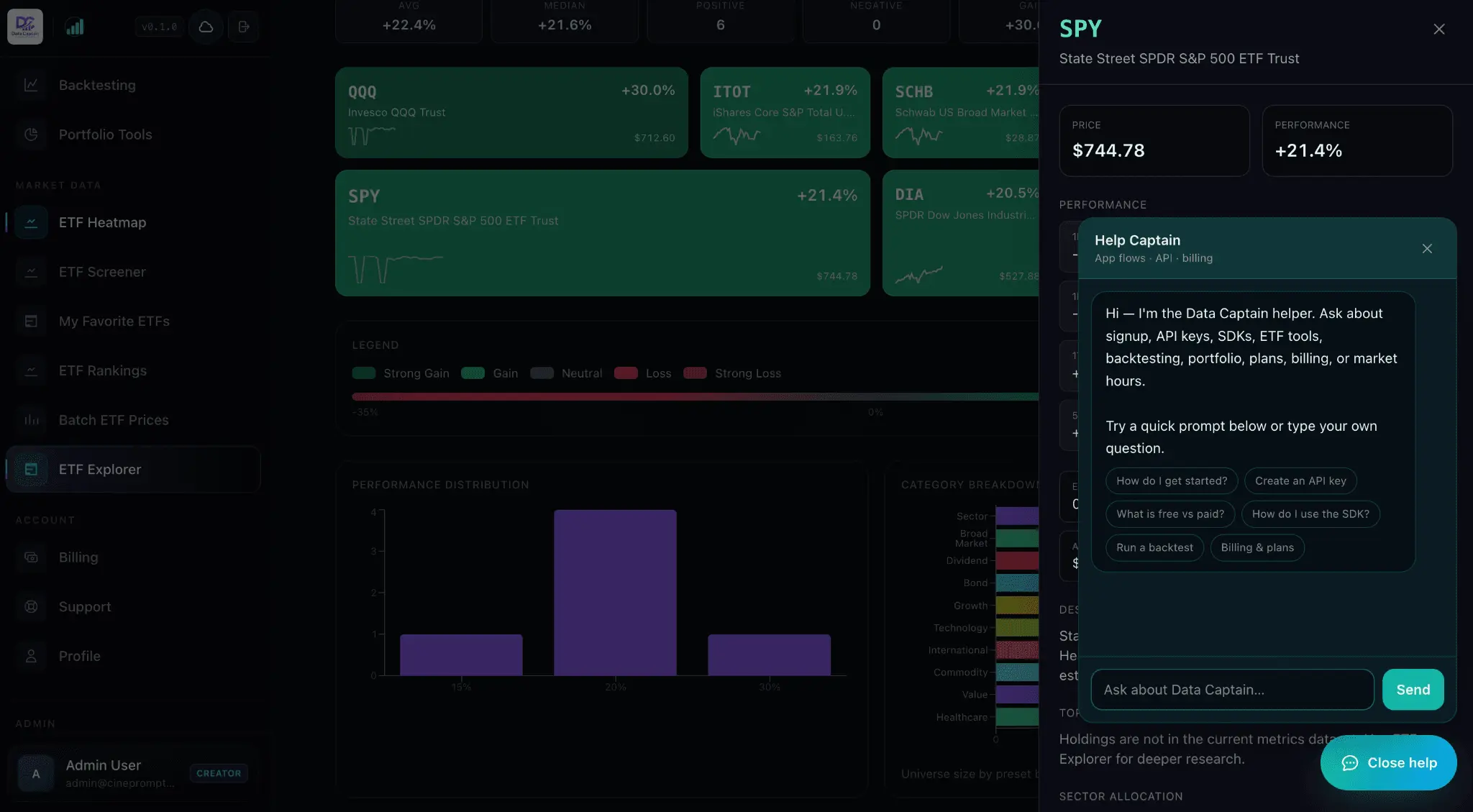Go to ETF Screener page
Image resolution: width=1473 pixels, height=812 pixels.
point(133,272)
